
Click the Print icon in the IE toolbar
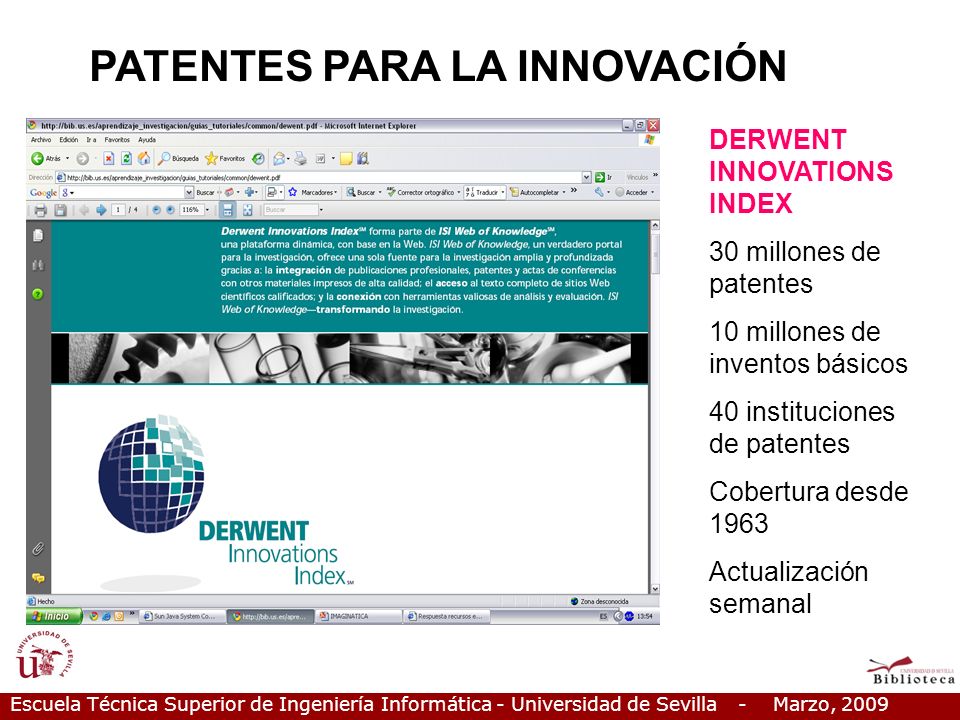tap(300, 159)
